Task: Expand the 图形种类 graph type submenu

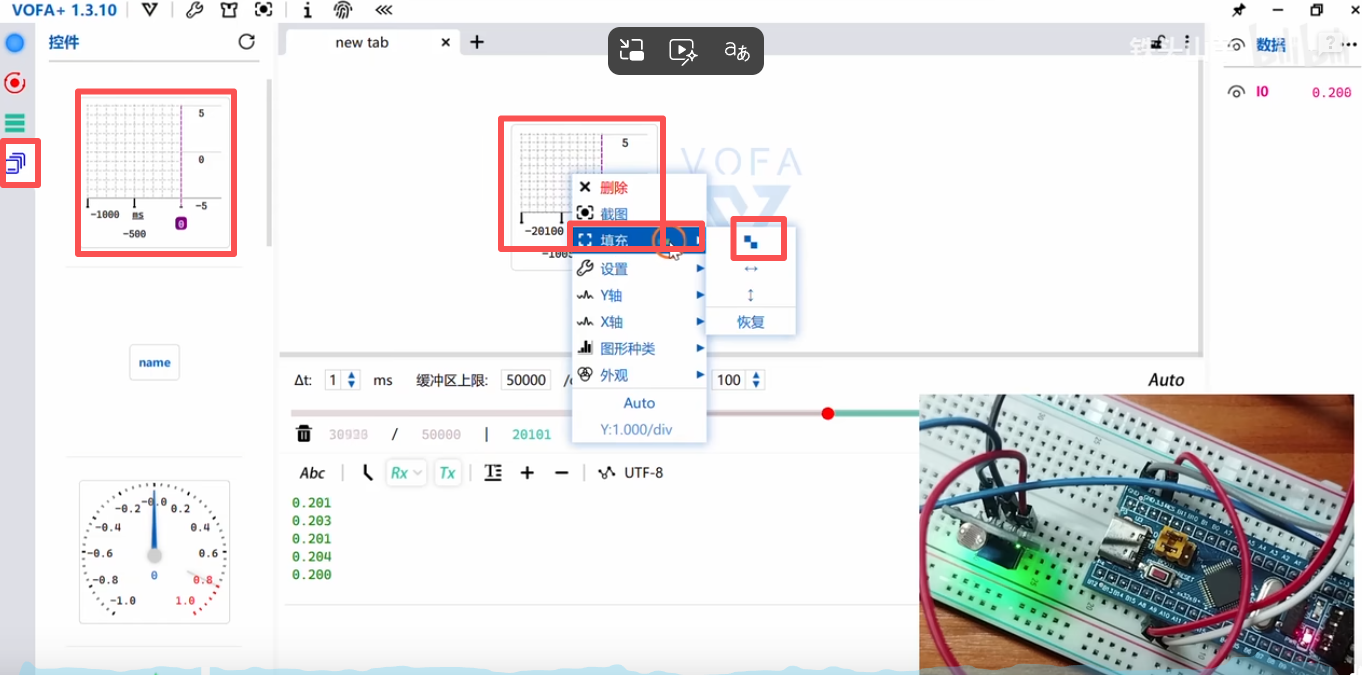Action: tap(639, 349)
